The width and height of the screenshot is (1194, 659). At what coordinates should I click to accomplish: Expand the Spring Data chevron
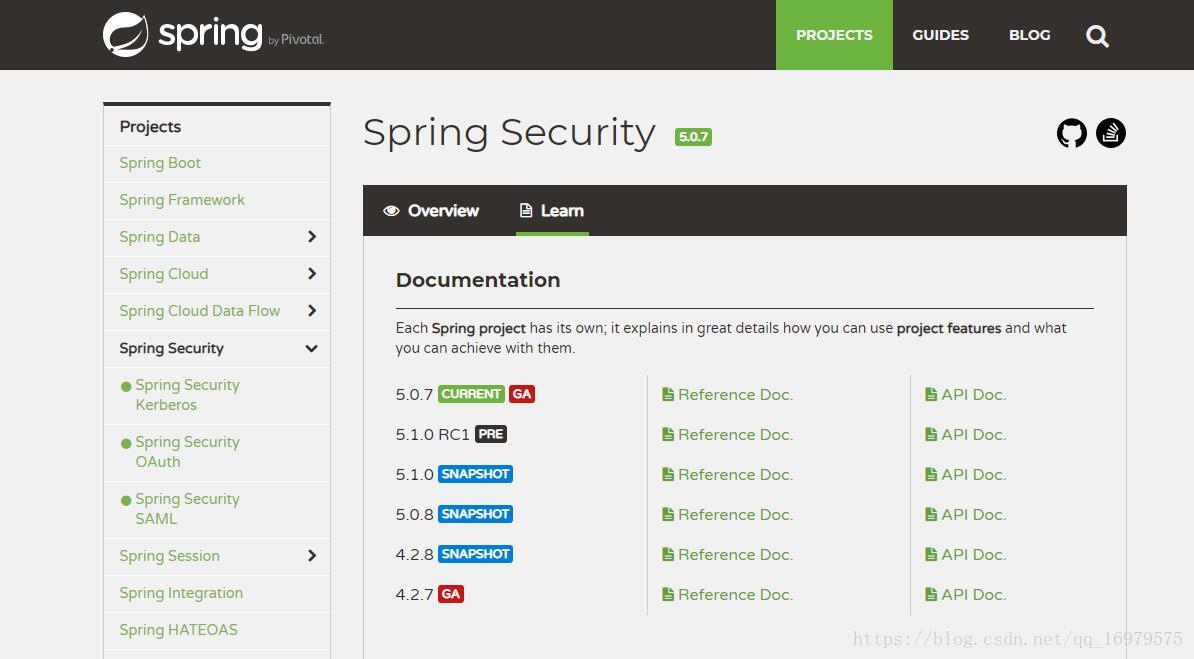point(311,237)
